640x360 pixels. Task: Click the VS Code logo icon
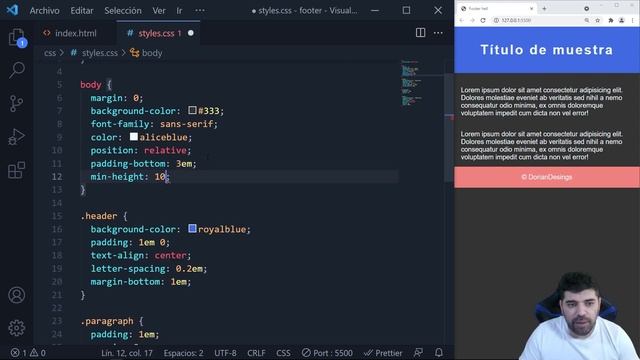(x=12, y=10)
